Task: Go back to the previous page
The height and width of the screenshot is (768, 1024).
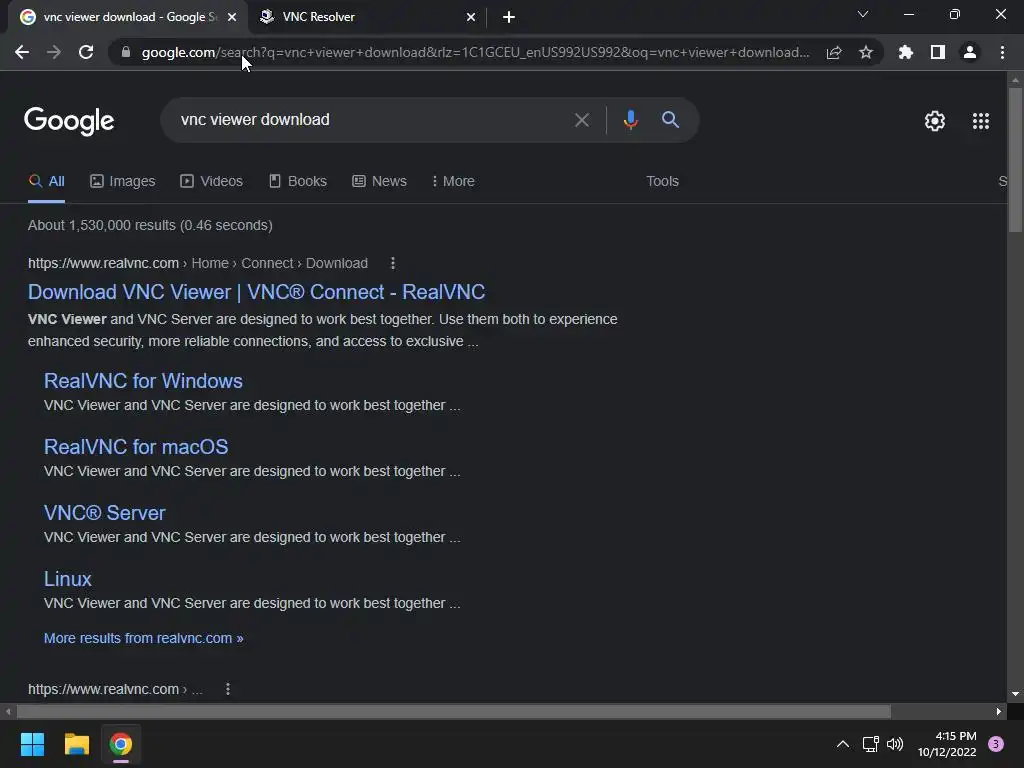Action: 22,52
